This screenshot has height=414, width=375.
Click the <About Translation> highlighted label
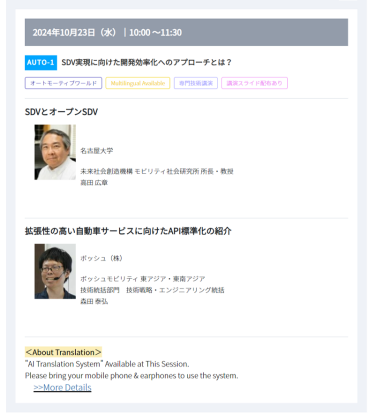(63, 352)
